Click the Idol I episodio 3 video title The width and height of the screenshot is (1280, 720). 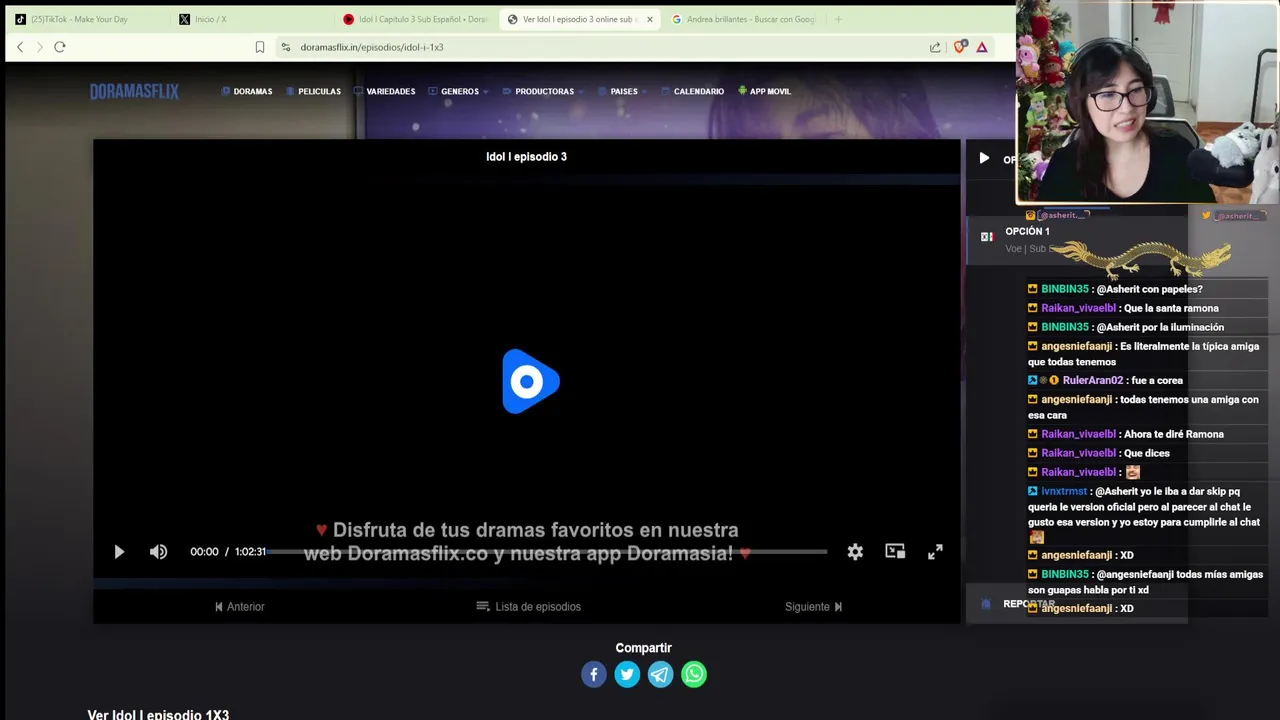click(526, 156)
